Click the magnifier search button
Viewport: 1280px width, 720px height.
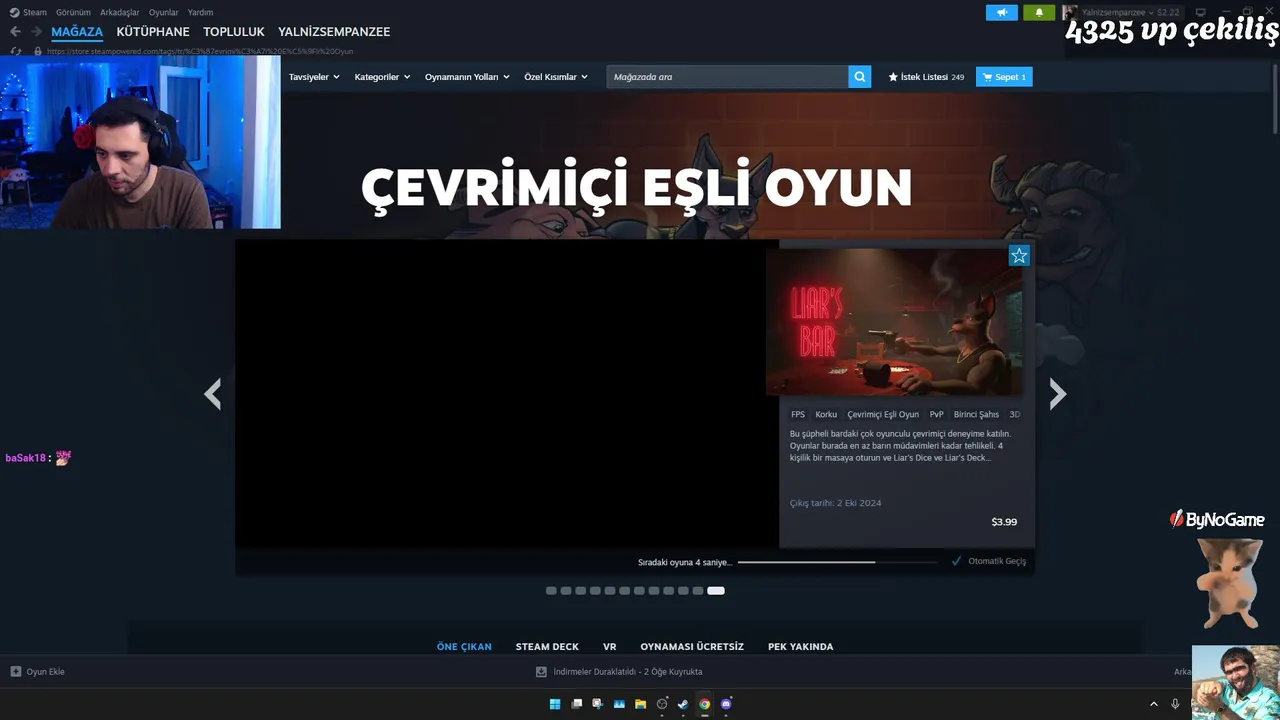(x=860, y=77)
